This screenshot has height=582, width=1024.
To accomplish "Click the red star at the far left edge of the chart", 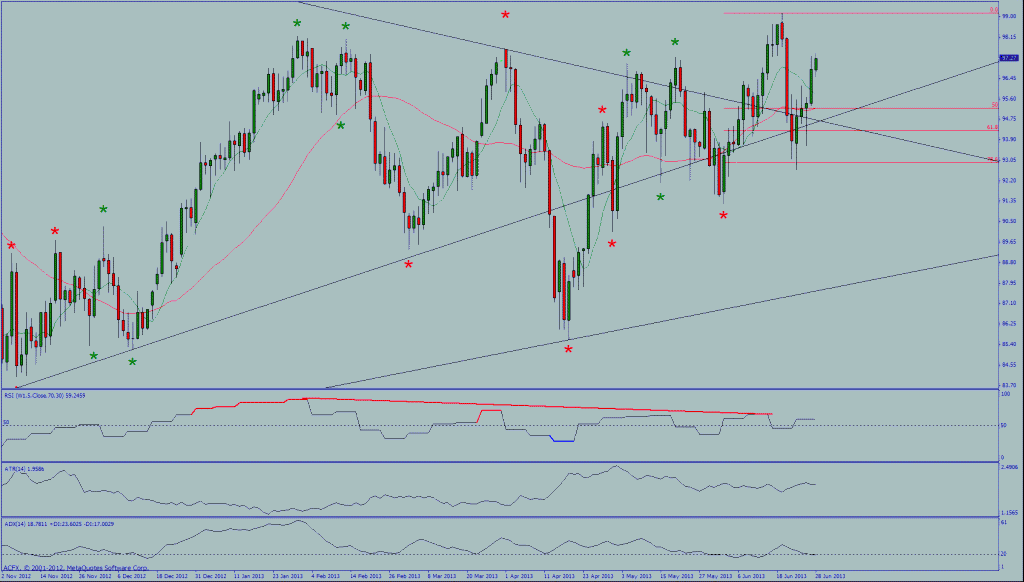I will pos(11,244).
